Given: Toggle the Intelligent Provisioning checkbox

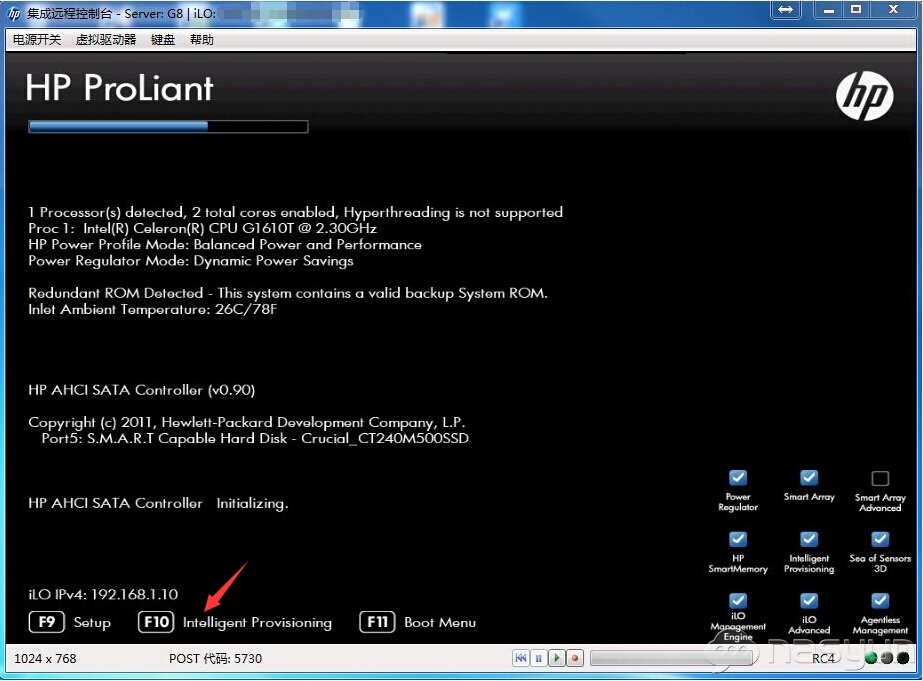Looking at the screenshot, I should (x=809, y=539).
